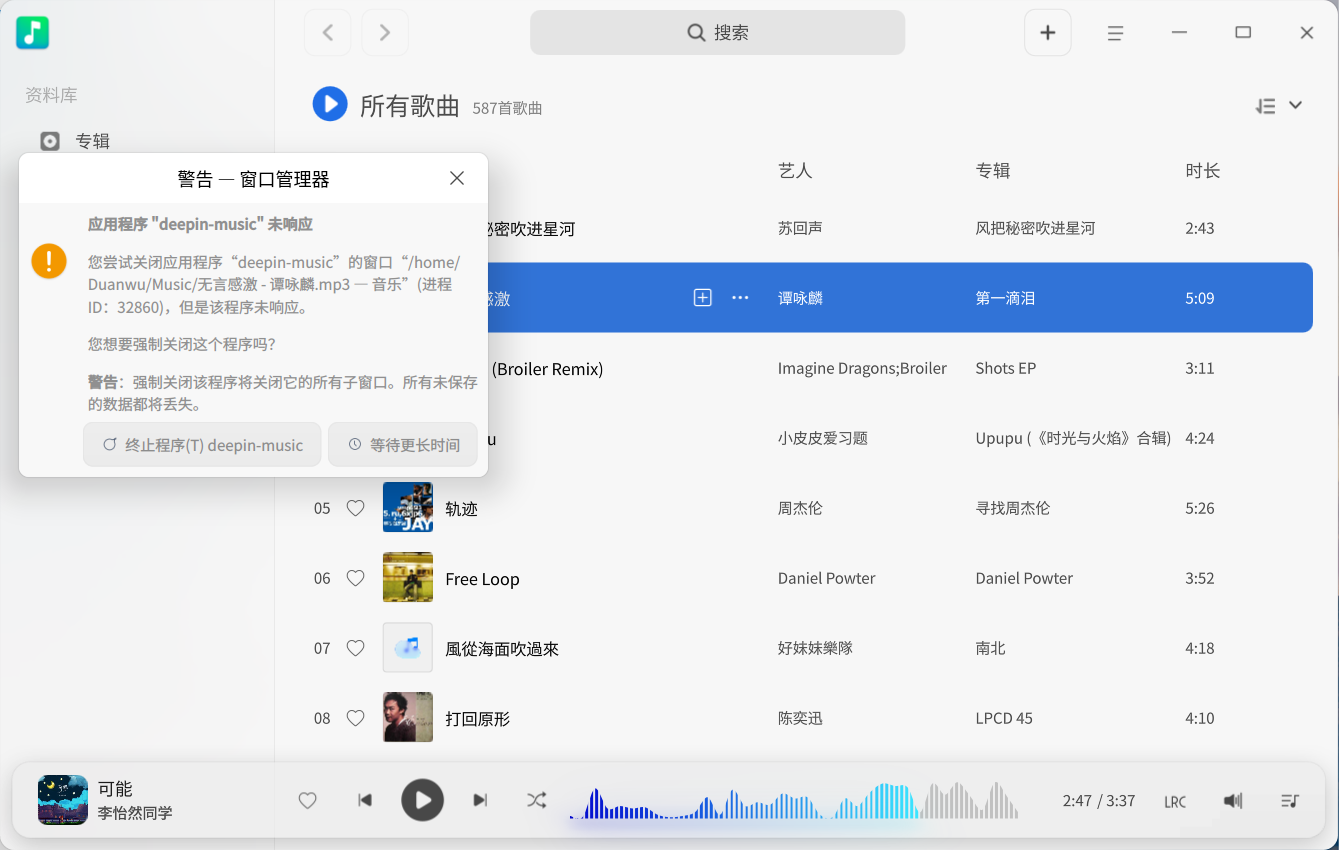This screenshot has height=850, width=1339.
Task: Click the 打回原形 album cover thumbnail
Action: (408, 717)
